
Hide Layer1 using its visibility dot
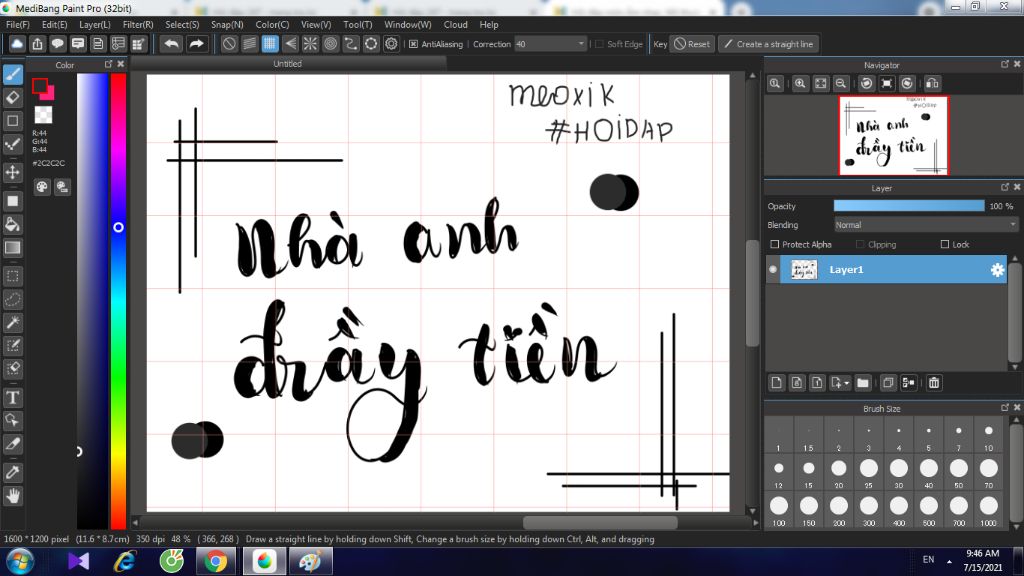773,270
